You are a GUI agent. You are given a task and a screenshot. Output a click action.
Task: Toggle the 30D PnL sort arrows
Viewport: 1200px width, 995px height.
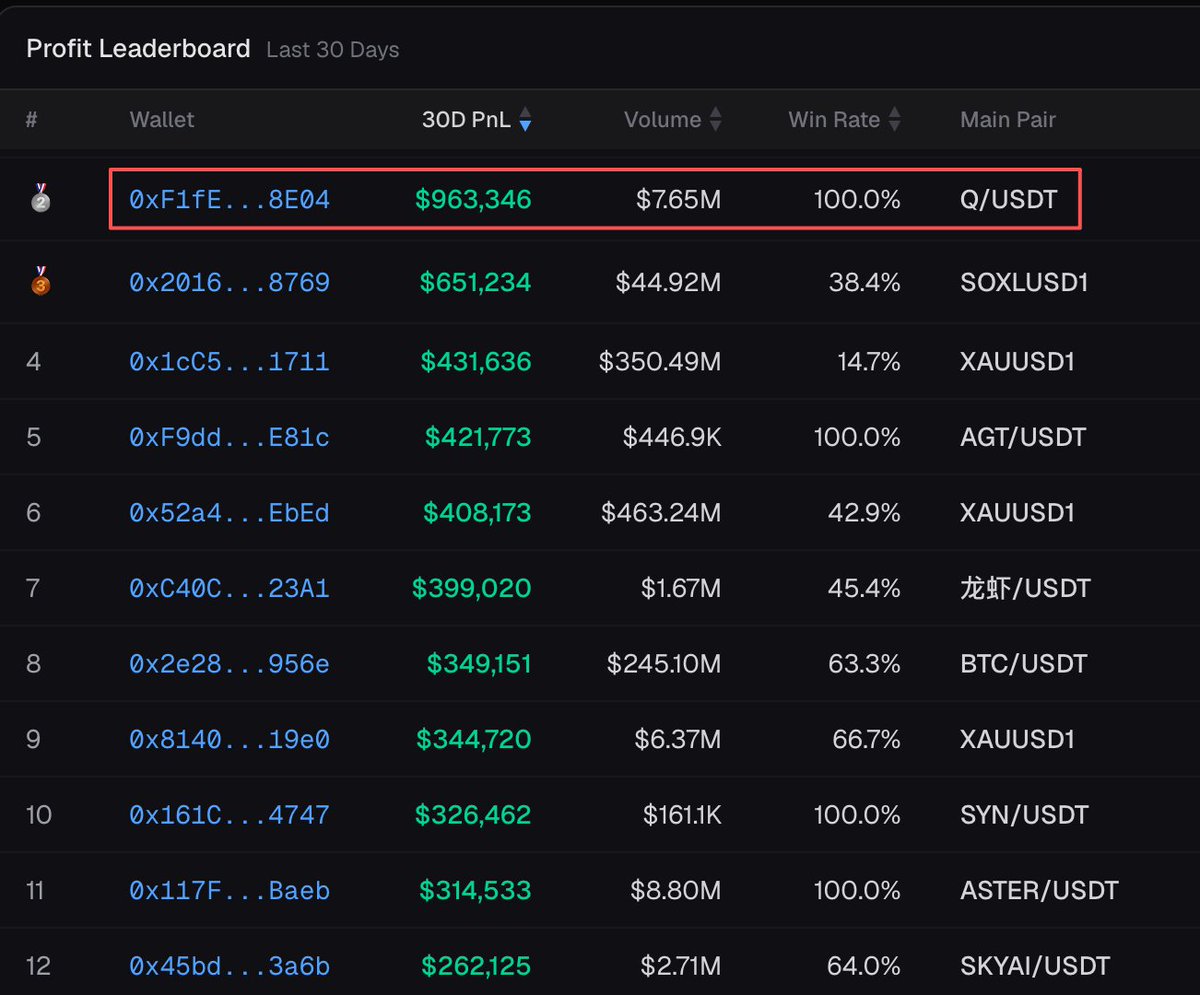click(x=525, y=120)
